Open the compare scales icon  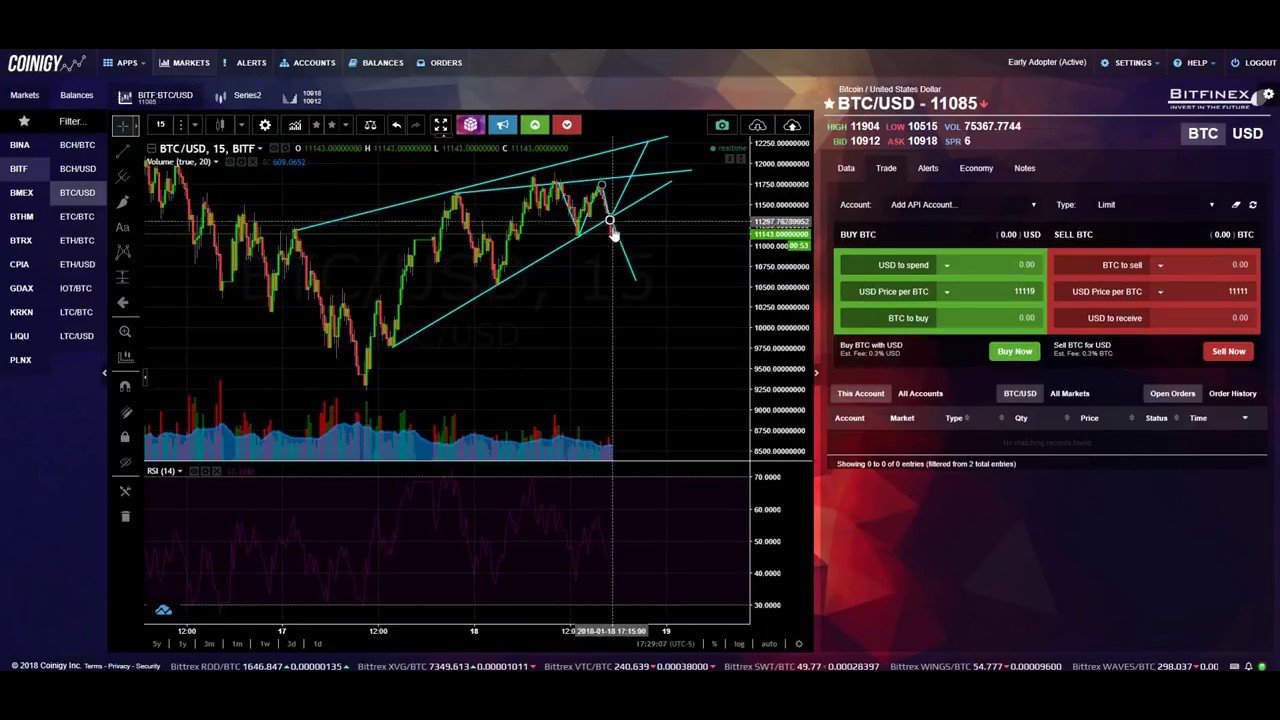pos(370,125)
